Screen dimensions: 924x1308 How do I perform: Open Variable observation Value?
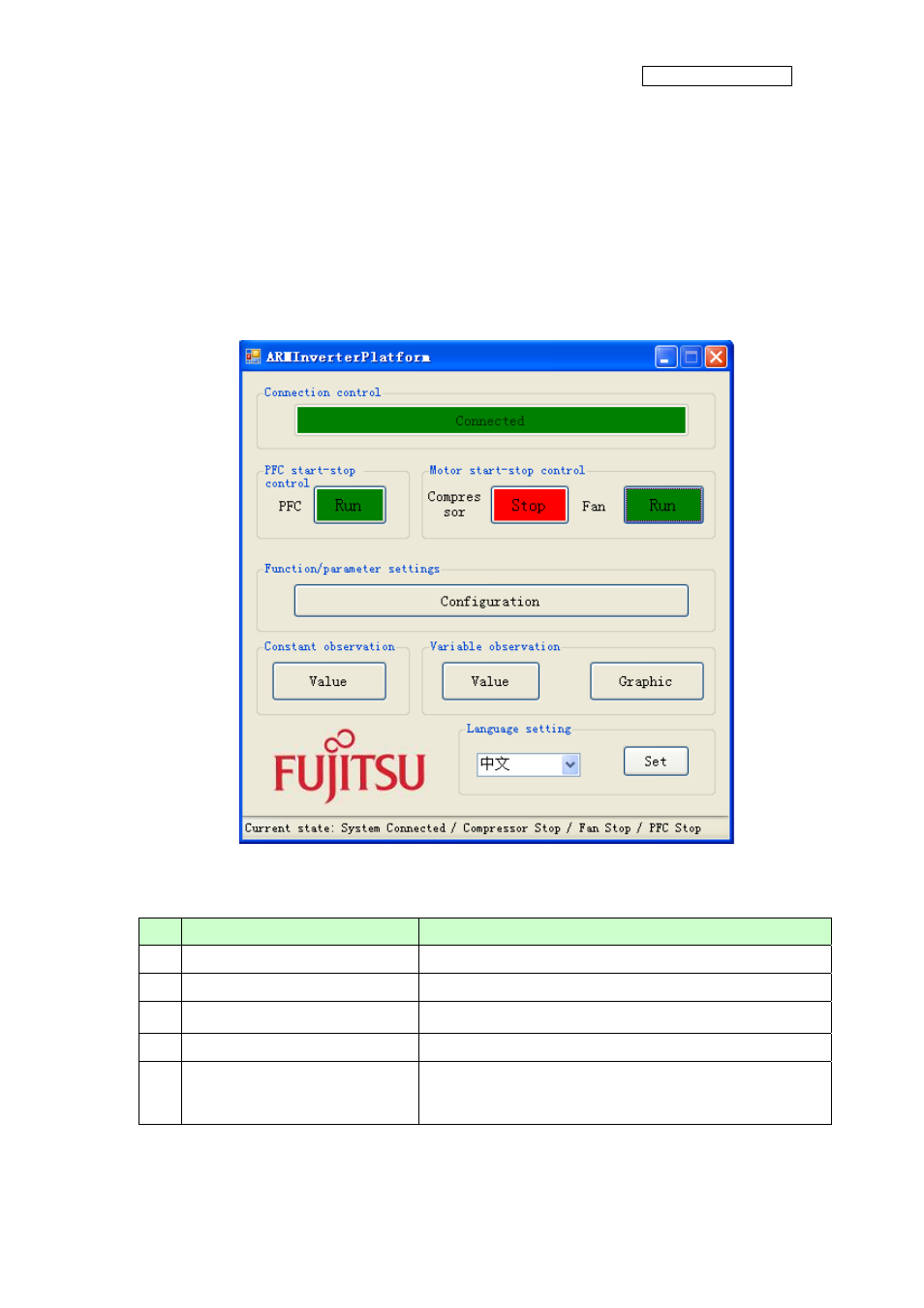[490, 681]
